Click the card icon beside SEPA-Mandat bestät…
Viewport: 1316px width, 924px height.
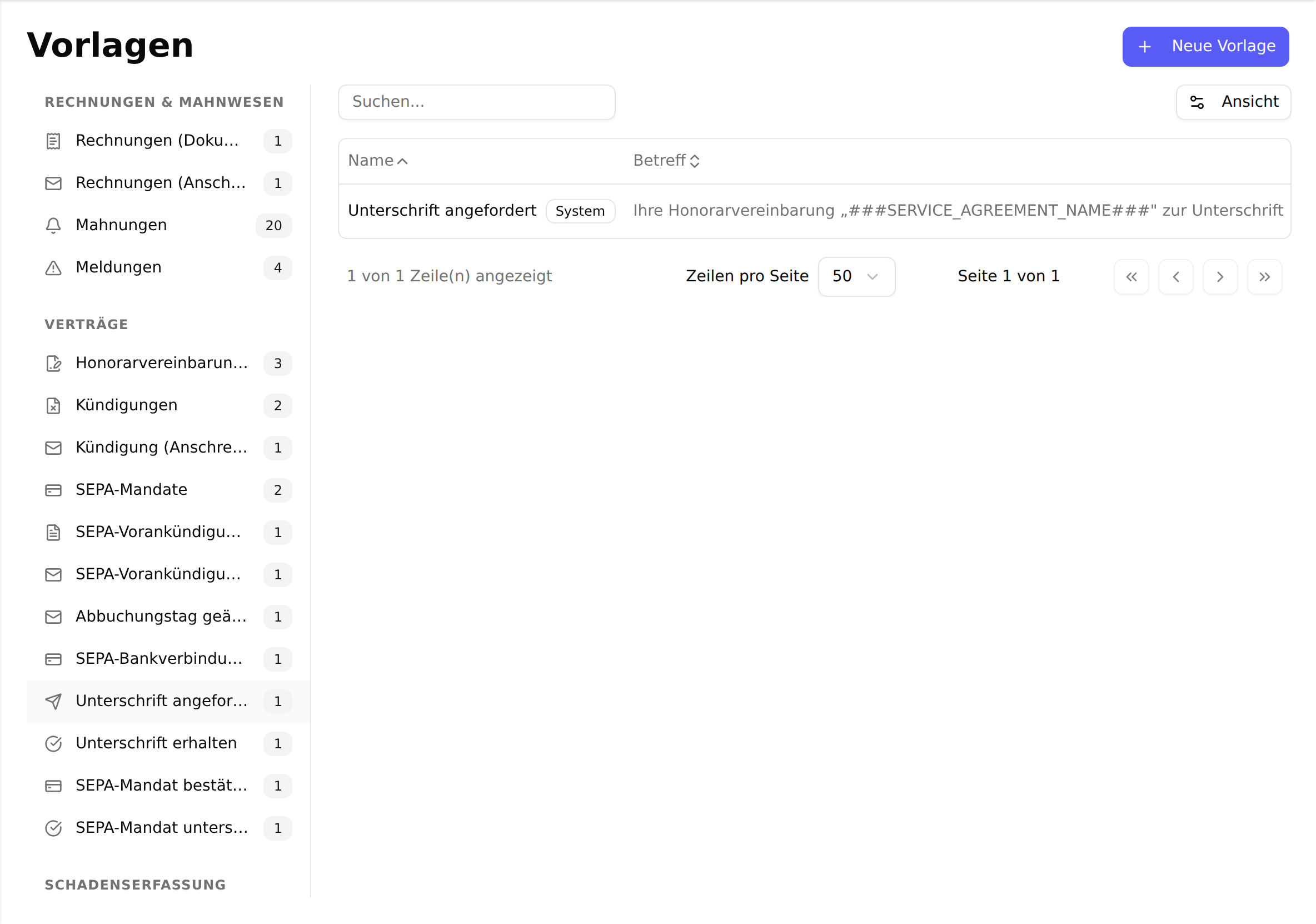53,786
